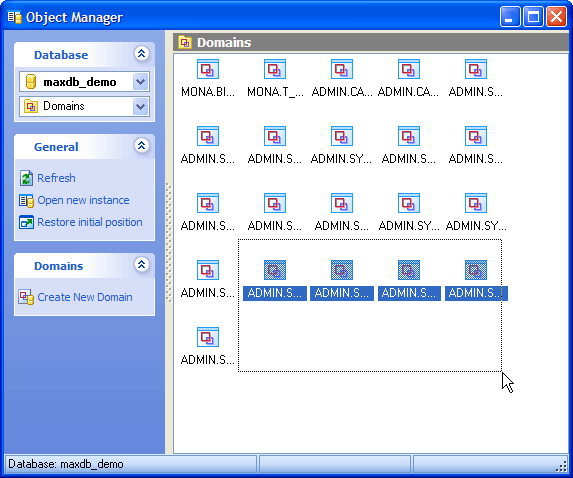Click the Create New Domain link
This screenshot has height=478, width=573.
tap(85, 297)
